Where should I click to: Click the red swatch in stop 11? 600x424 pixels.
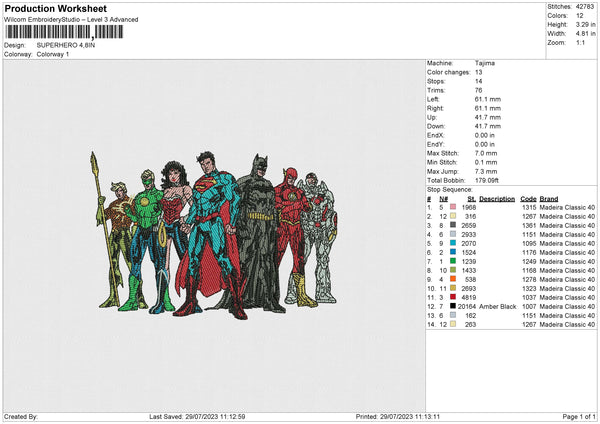pyautogui.click(x=453, y=297)
